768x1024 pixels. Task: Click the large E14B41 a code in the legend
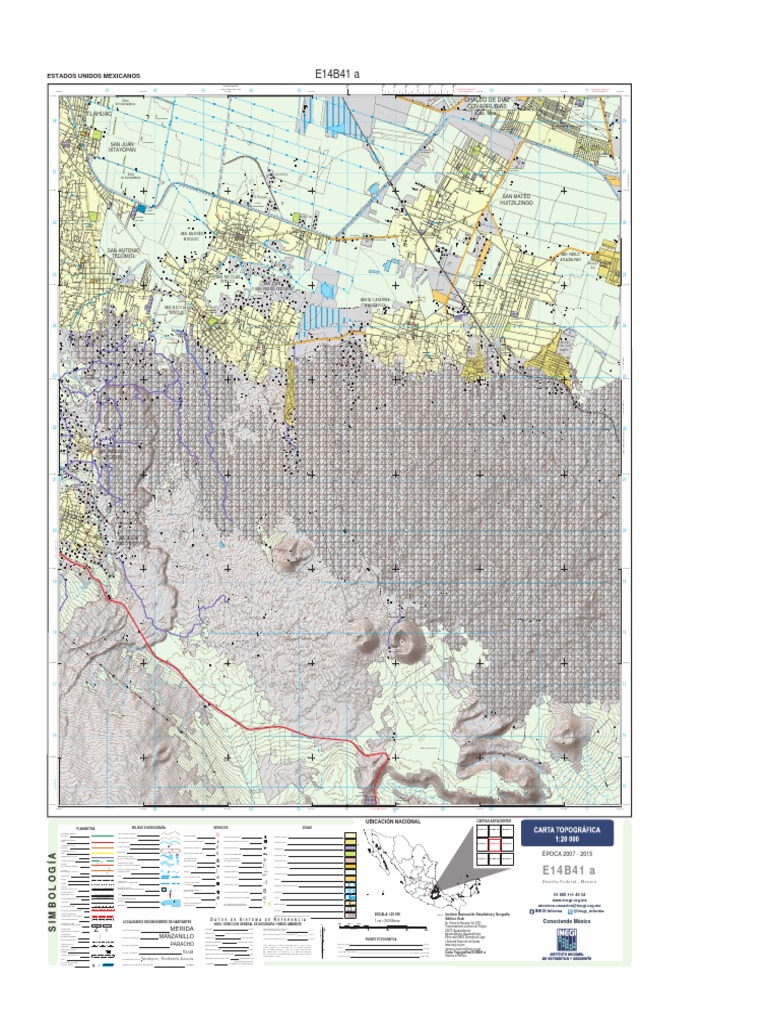point(569,871)
